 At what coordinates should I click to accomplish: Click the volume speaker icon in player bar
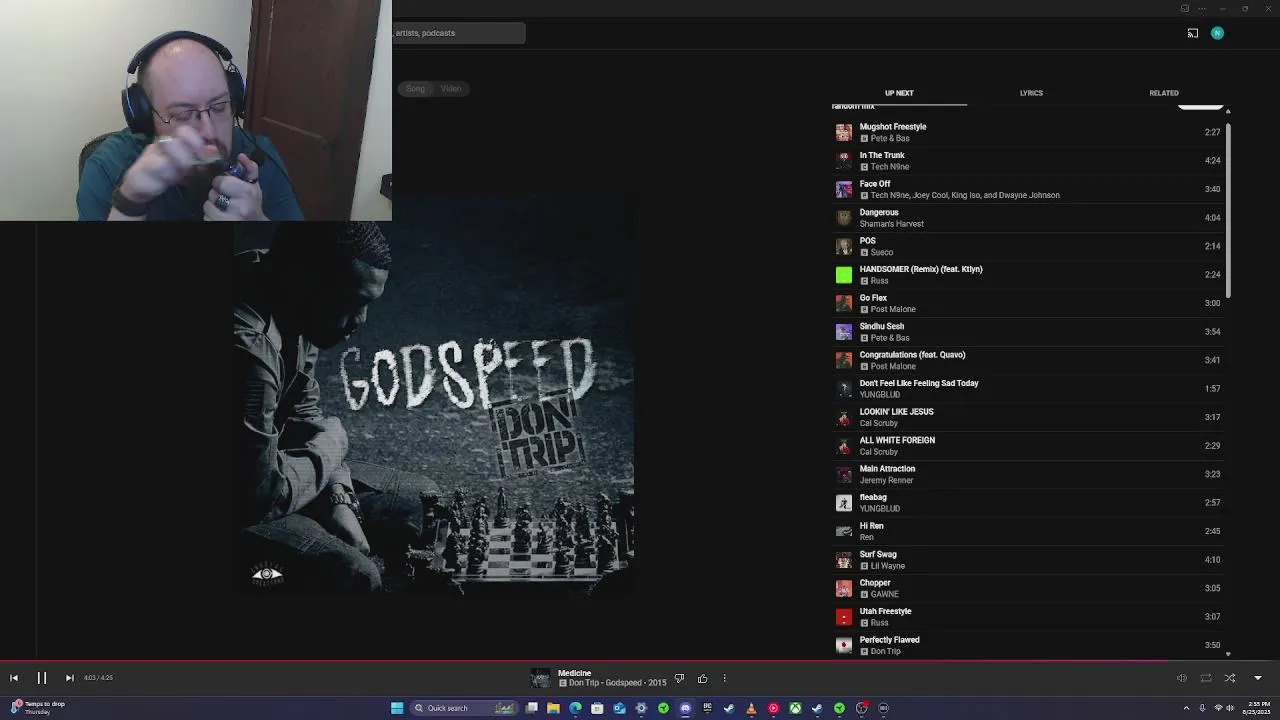point(1181,678)
